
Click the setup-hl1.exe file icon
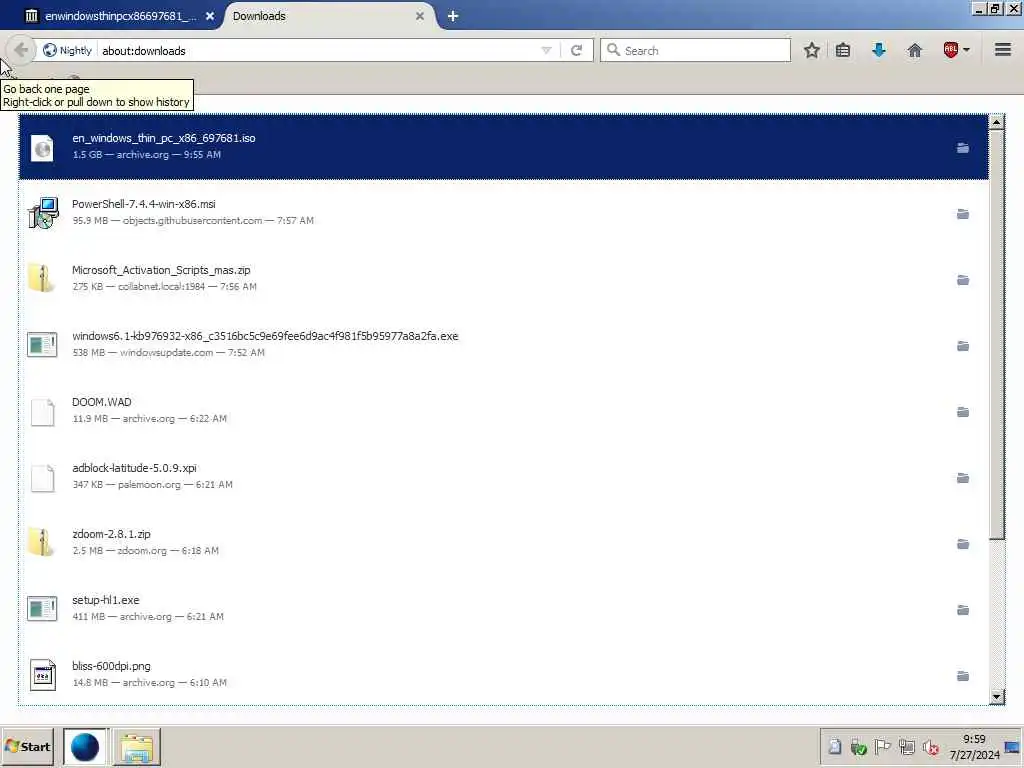[x=42, y=609]
